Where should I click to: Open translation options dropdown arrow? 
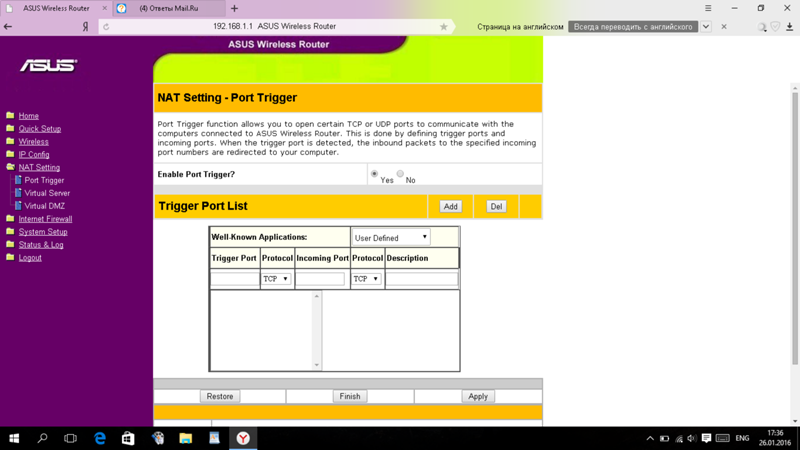tap(706, 27)
